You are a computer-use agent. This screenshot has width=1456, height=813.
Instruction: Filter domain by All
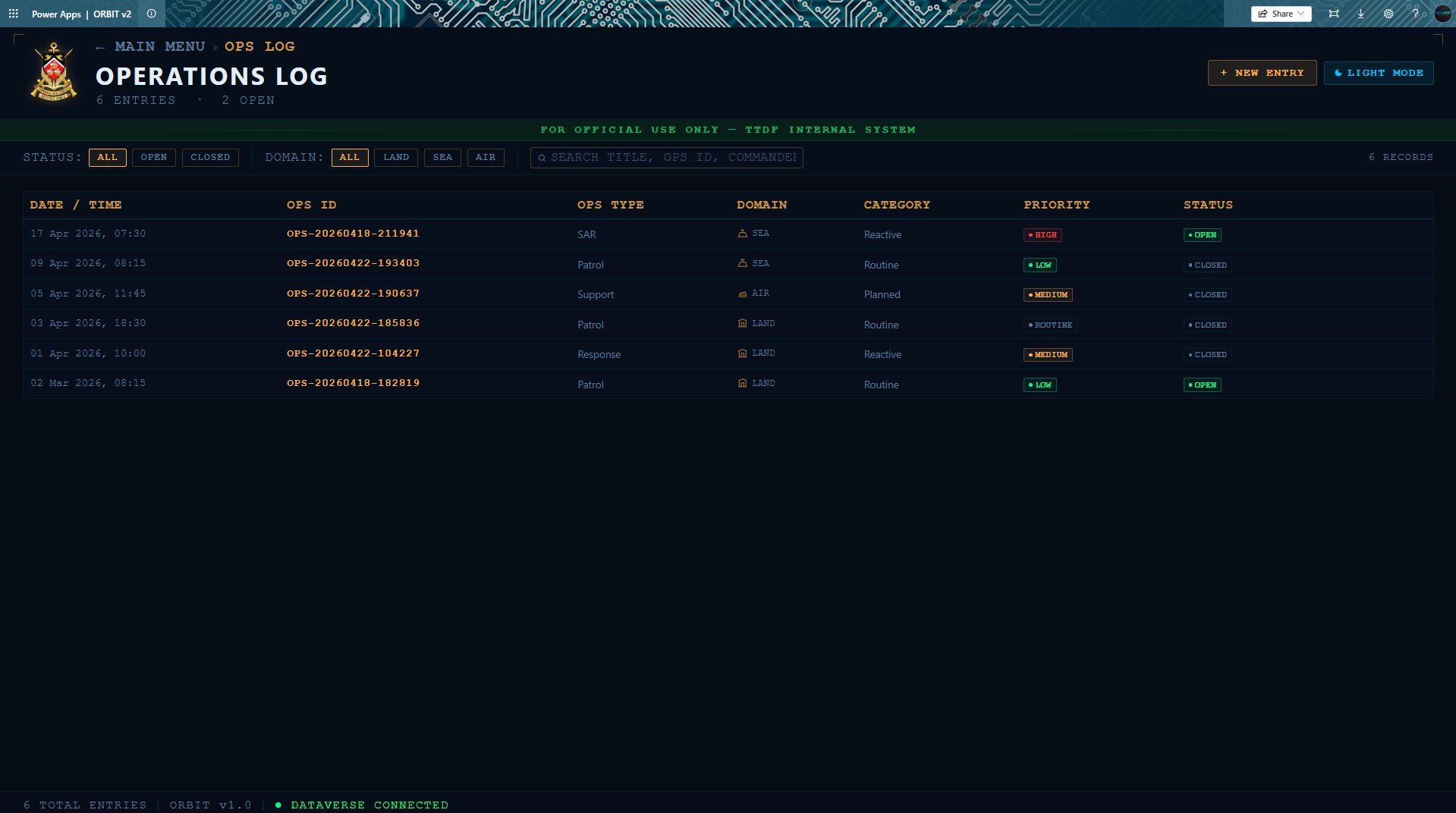tap(350, 157)
